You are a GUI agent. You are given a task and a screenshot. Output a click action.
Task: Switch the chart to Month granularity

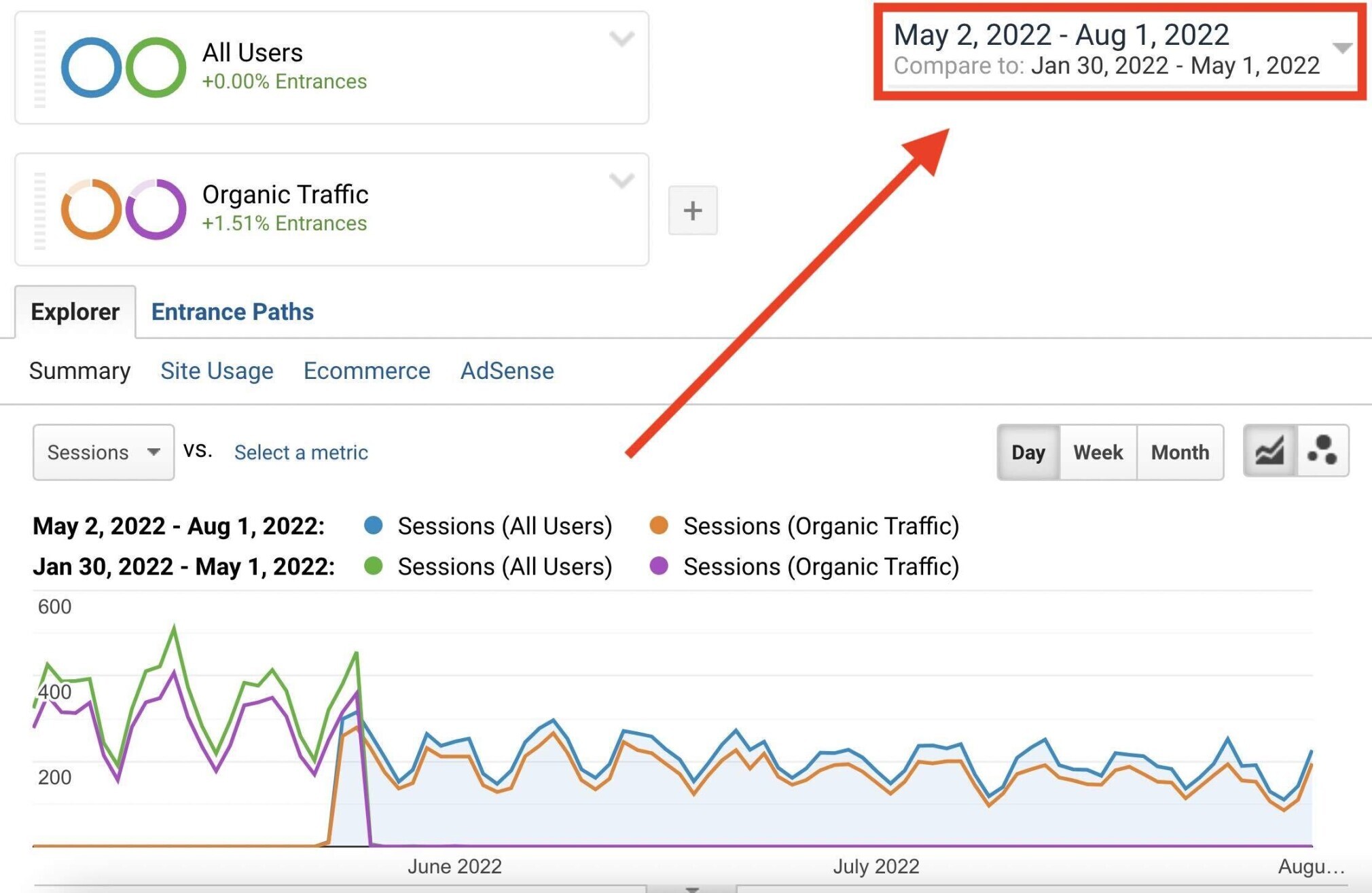click(1180, 452)
